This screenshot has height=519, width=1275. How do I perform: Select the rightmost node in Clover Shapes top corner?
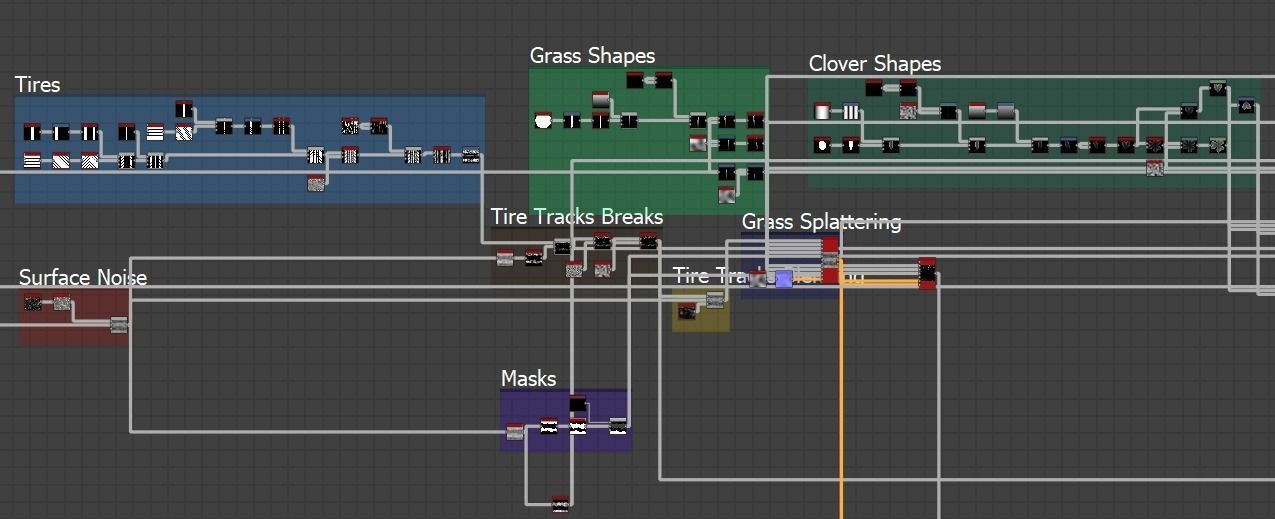(x=1246, y=105)
